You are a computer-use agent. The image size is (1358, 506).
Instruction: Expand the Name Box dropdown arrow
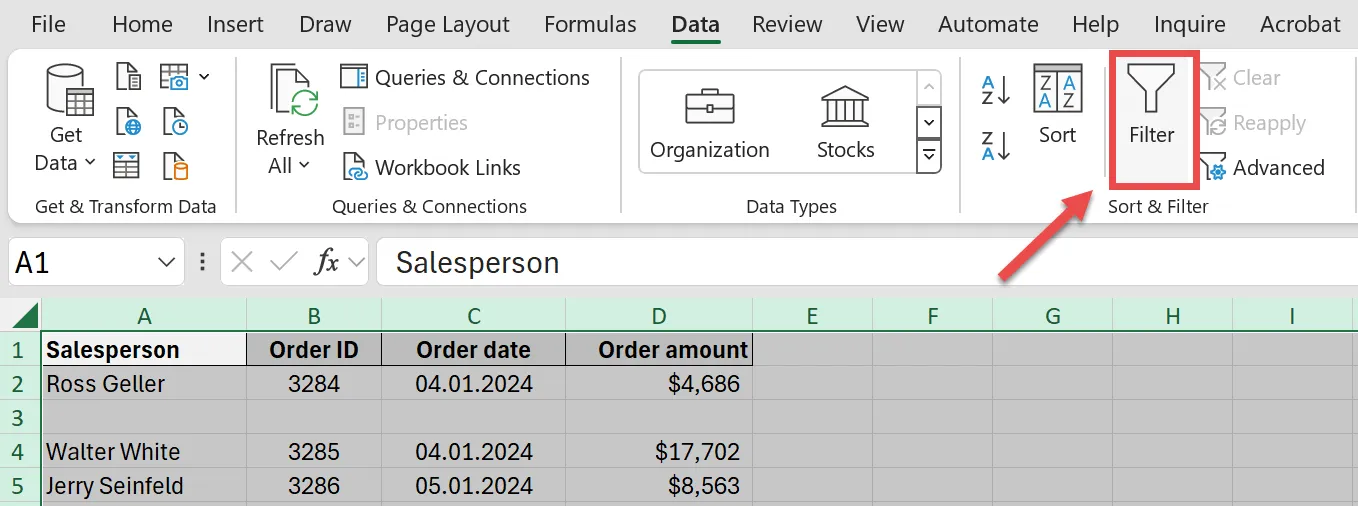point(166,263)
